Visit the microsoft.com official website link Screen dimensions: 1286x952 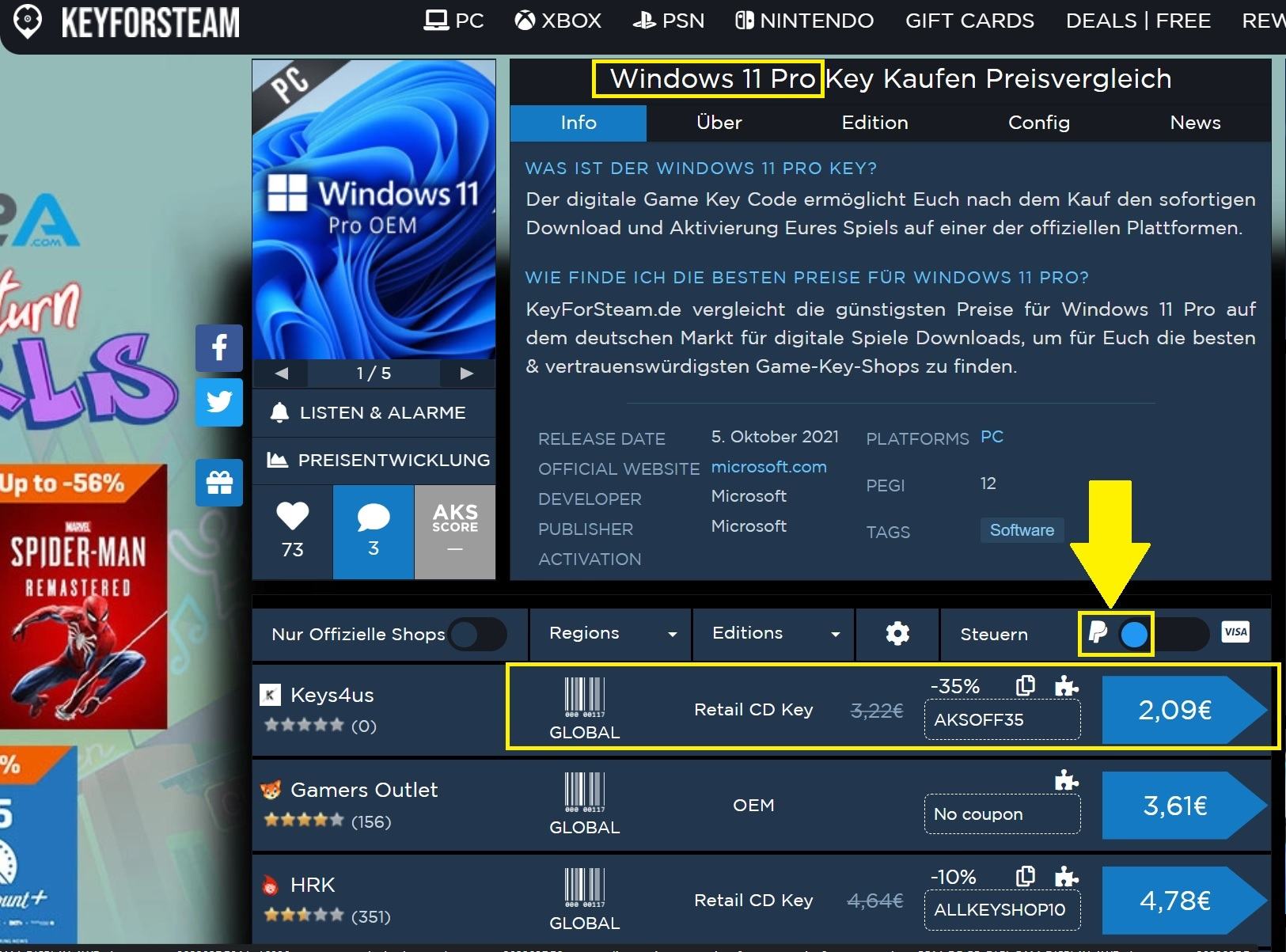tap(768, 467)
